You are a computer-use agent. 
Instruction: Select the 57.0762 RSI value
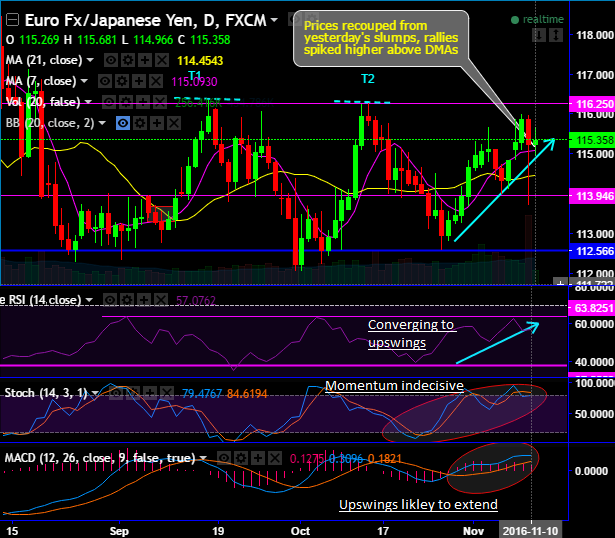196,301
